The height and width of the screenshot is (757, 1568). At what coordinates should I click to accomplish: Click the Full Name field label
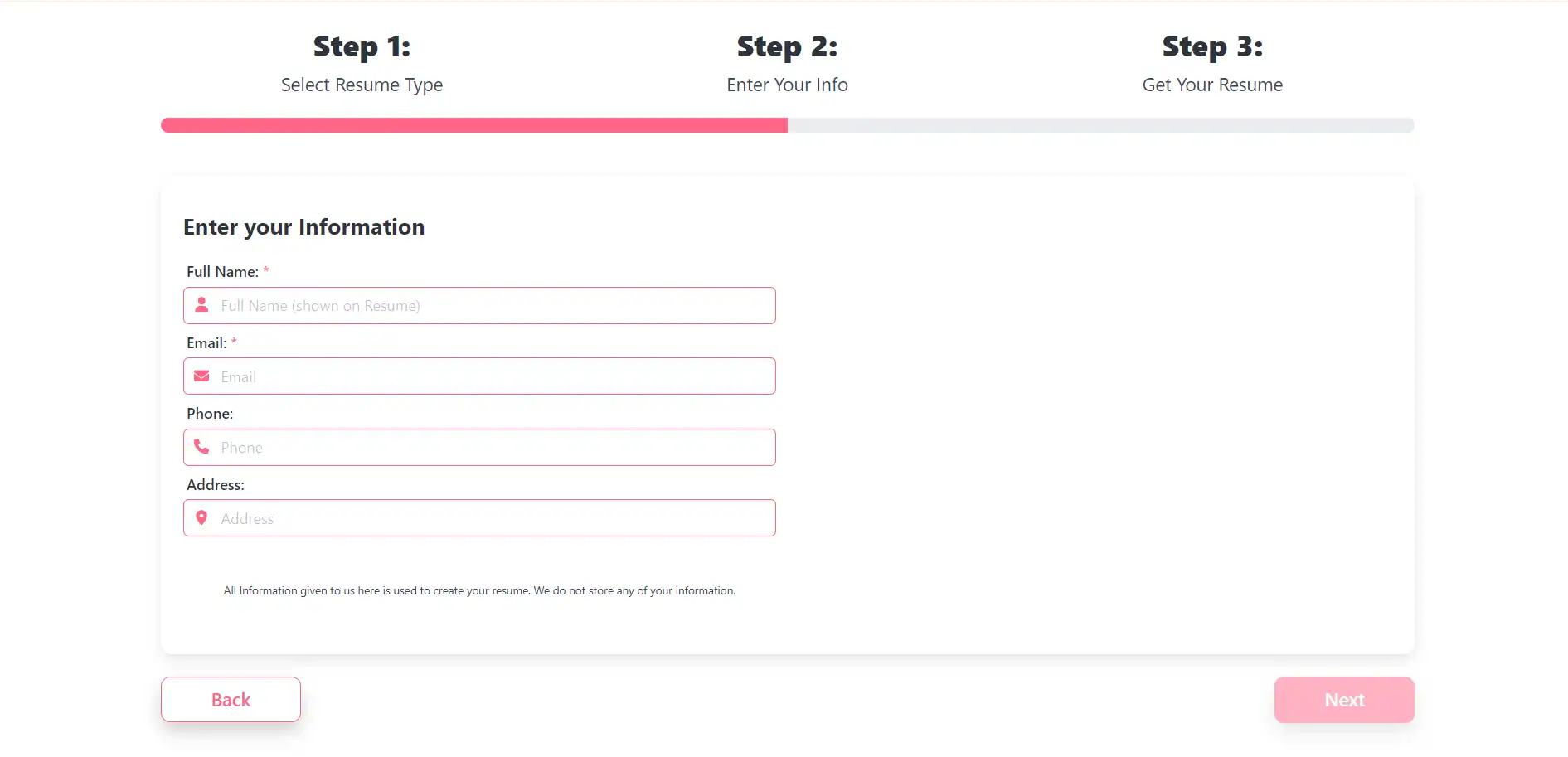coord(222,272)
